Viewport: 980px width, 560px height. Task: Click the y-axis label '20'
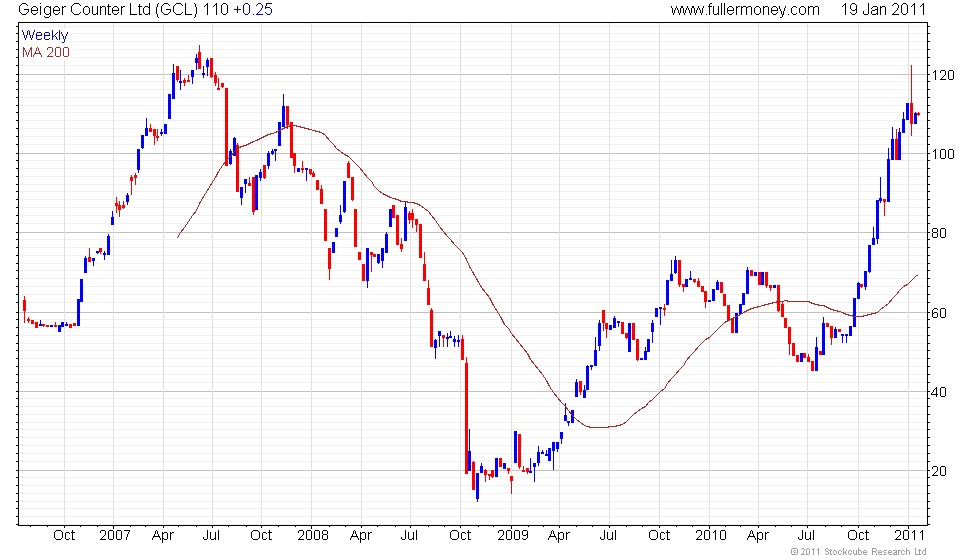coord(939,471)
